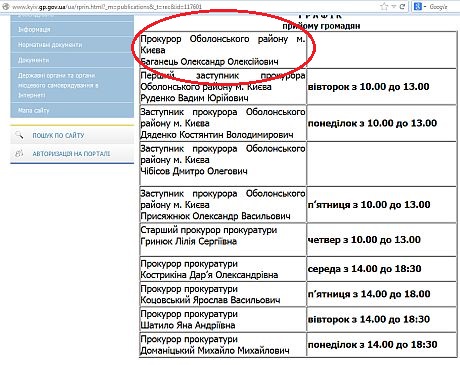The height and width of the screenshot is (365, 460).
Task: Click the padlock icon beside Авторизація на порталі
Action: point(19,153)
